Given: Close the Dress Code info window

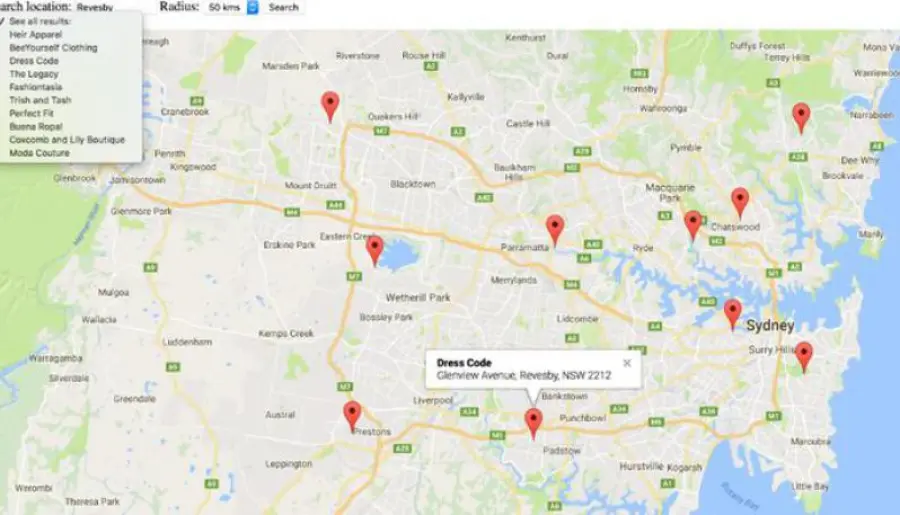Looking at the screenshot, I should (627, 363).
